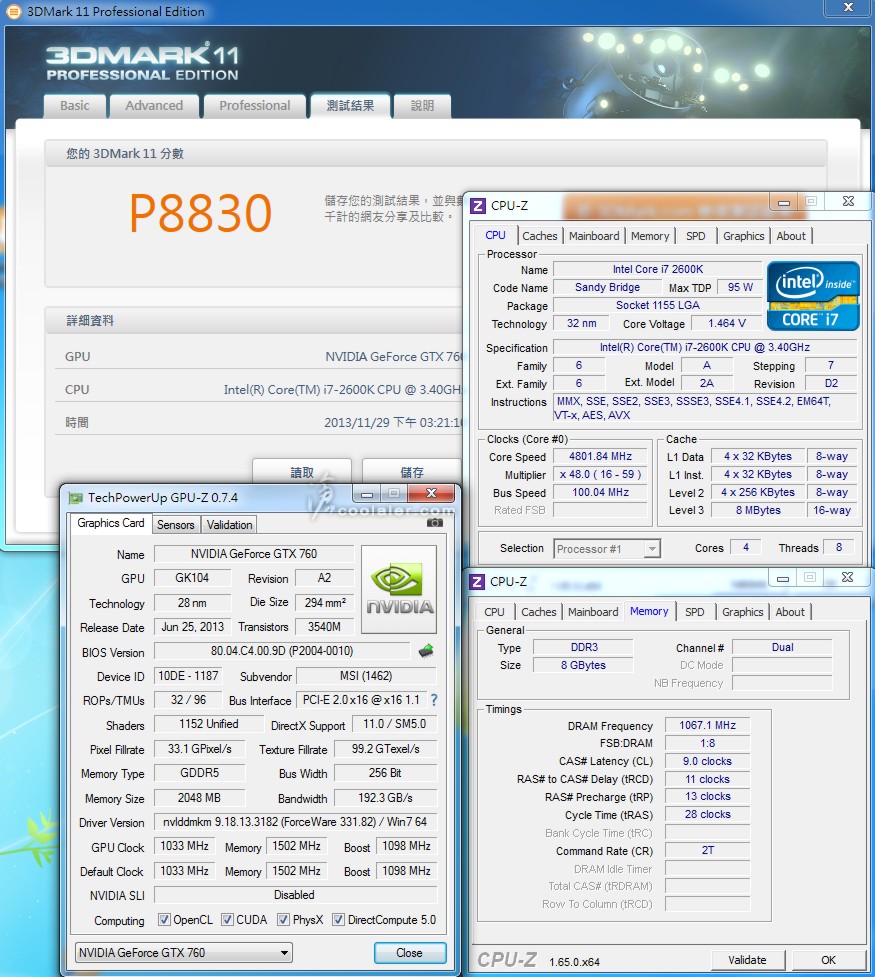The height and width of the screenshot is (977, 875).
Task: Switch to the Validation tab in GPU-Z
Action: [x=229, y=525]
